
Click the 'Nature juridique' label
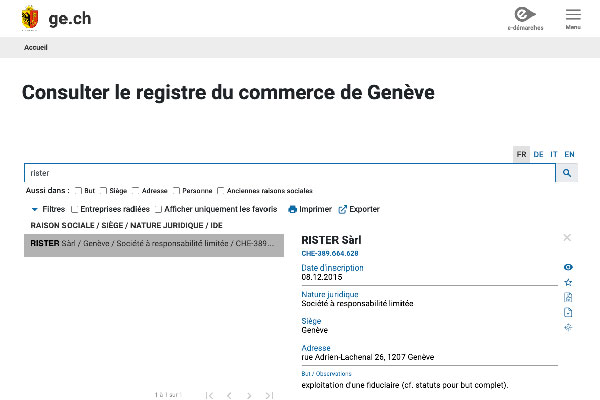coord(330,294)
